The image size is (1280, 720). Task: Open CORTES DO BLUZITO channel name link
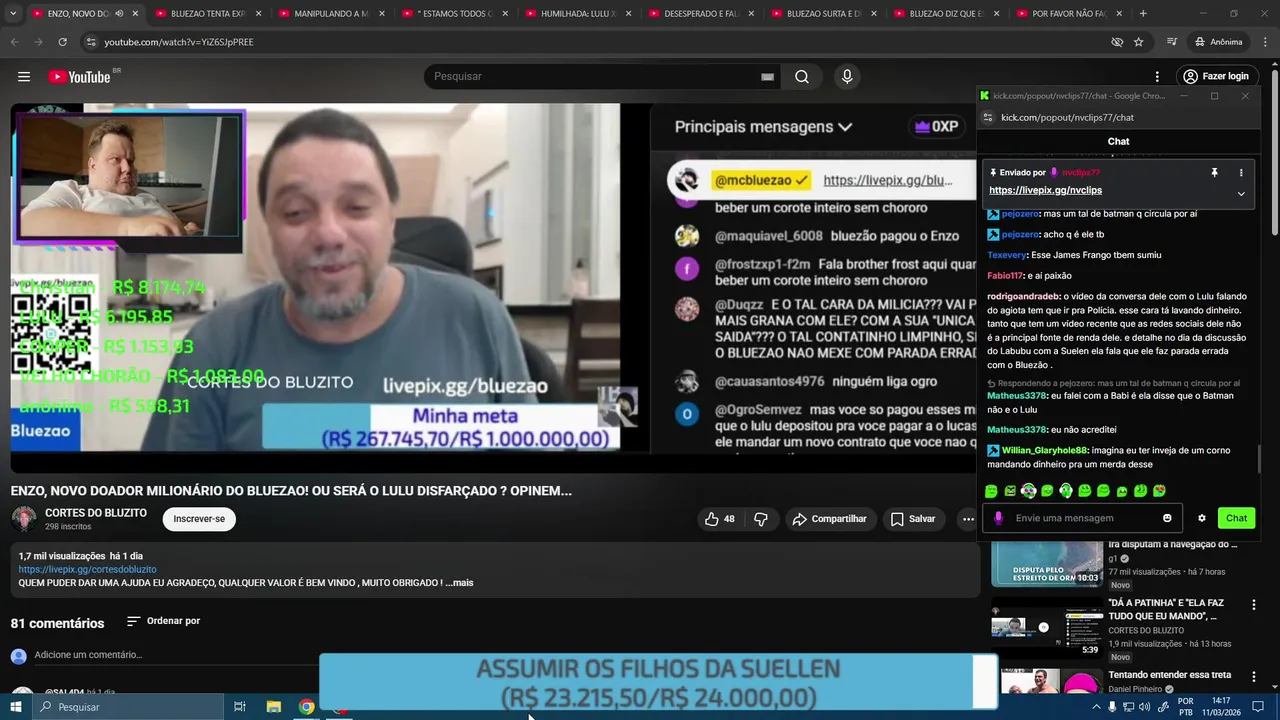click(x=96, y=513)
